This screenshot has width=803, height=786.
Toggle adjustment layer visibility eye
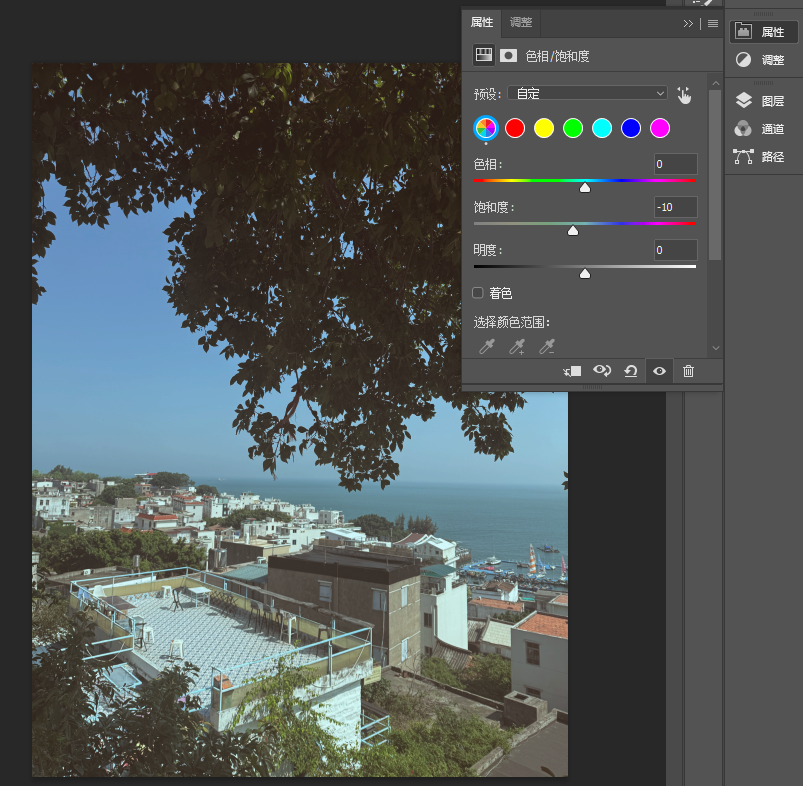coord(660,371)
